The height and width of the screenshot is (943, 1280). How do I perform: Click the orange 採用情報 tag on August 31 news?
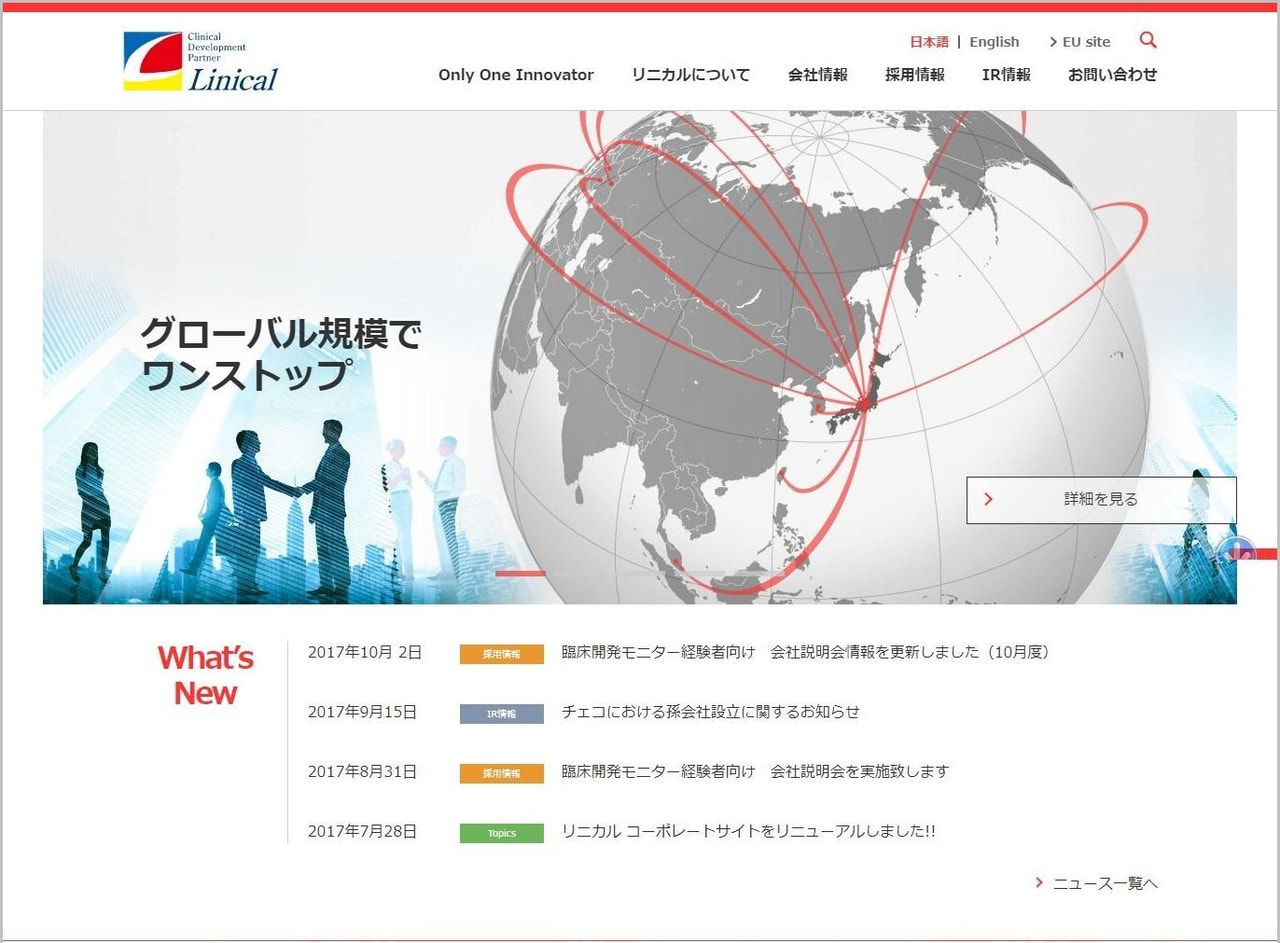(501, 773)
